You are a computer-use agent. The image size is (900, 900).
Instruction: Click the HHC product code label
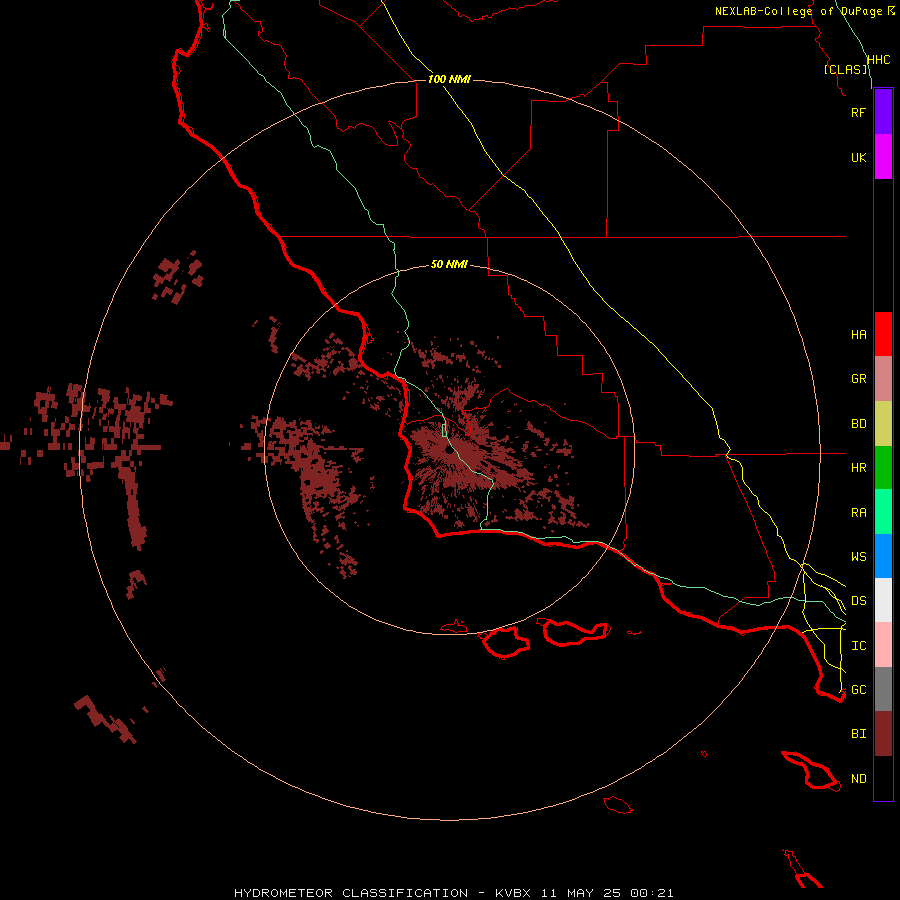coord(878,60)
